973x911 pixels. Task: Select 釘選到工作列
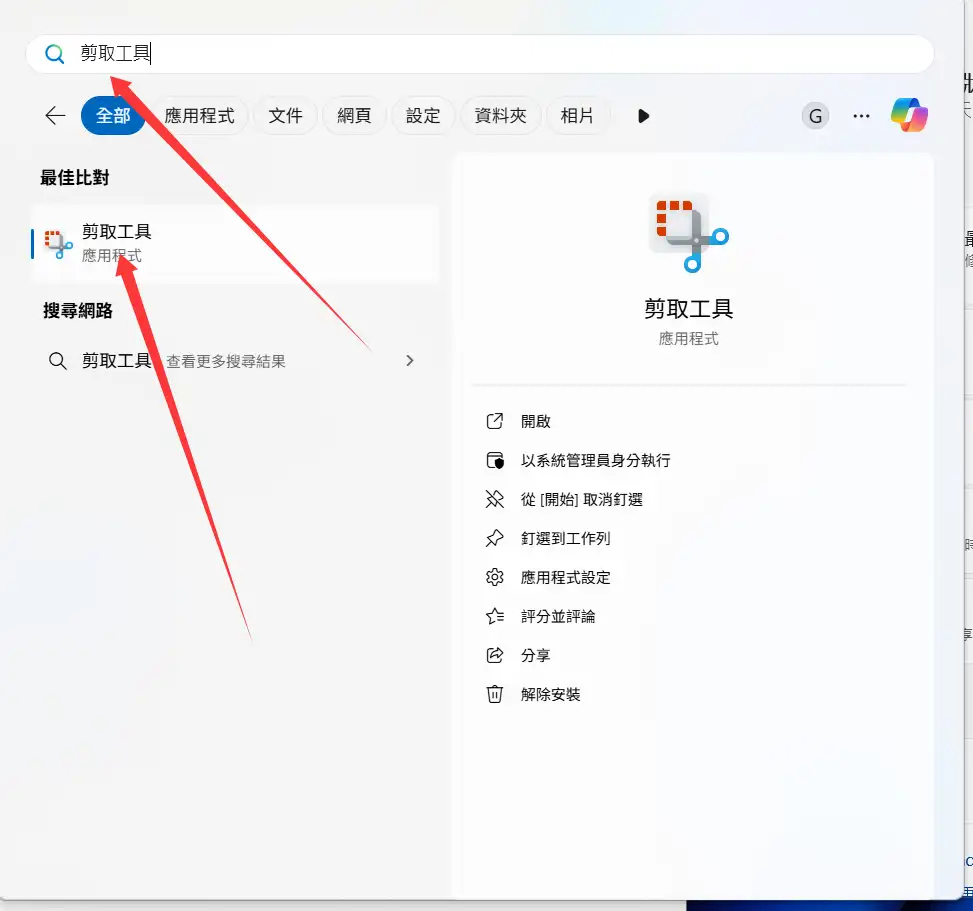click(565, 539)
